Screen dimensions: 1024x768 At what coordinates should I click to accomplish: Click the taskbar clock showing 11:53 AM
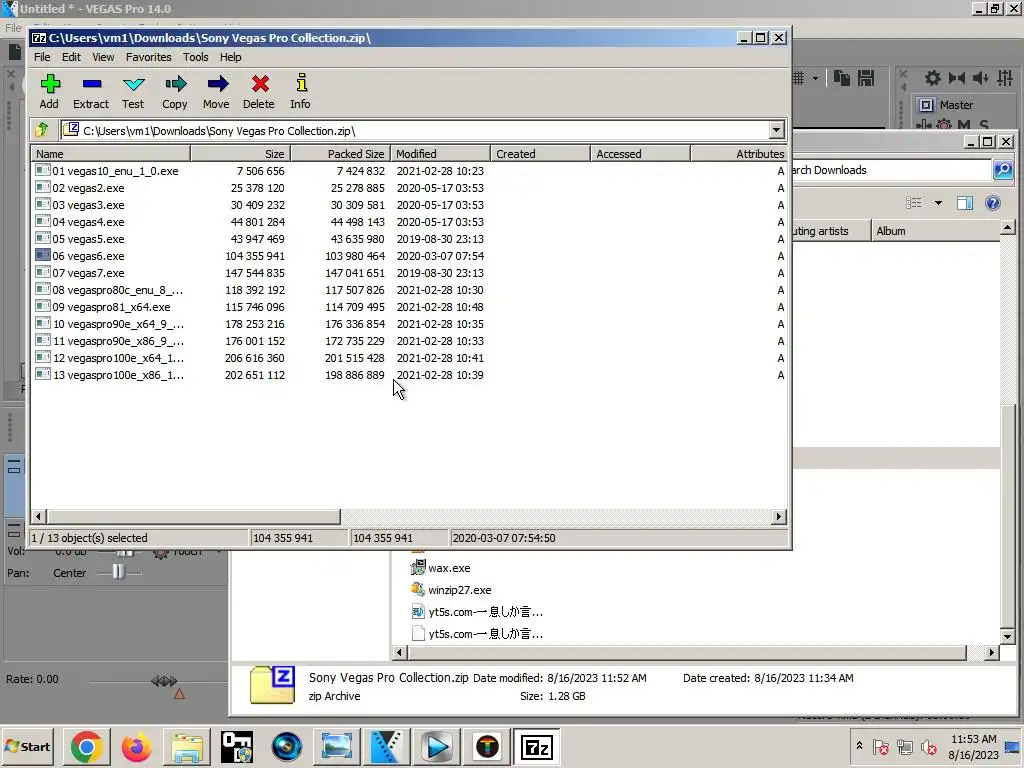point(973,746)
